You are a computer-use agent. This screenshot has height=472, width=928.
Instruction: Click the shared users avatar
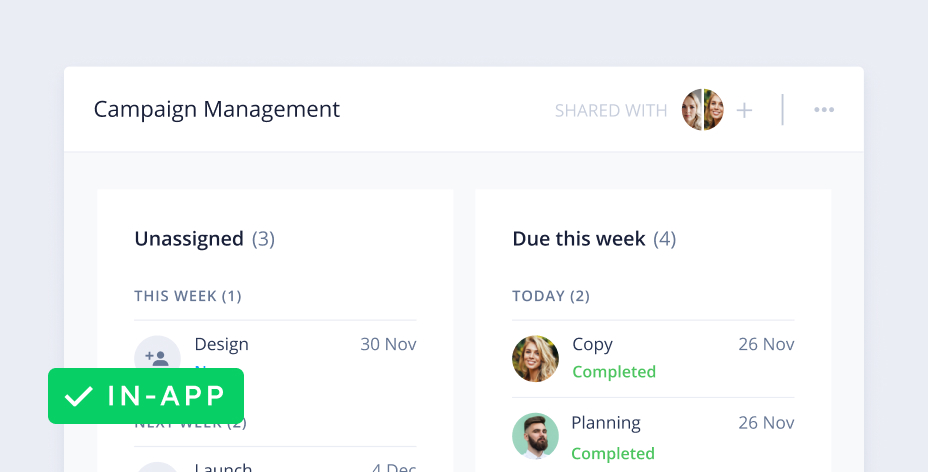pyautogui.click(x=703, y=110)
